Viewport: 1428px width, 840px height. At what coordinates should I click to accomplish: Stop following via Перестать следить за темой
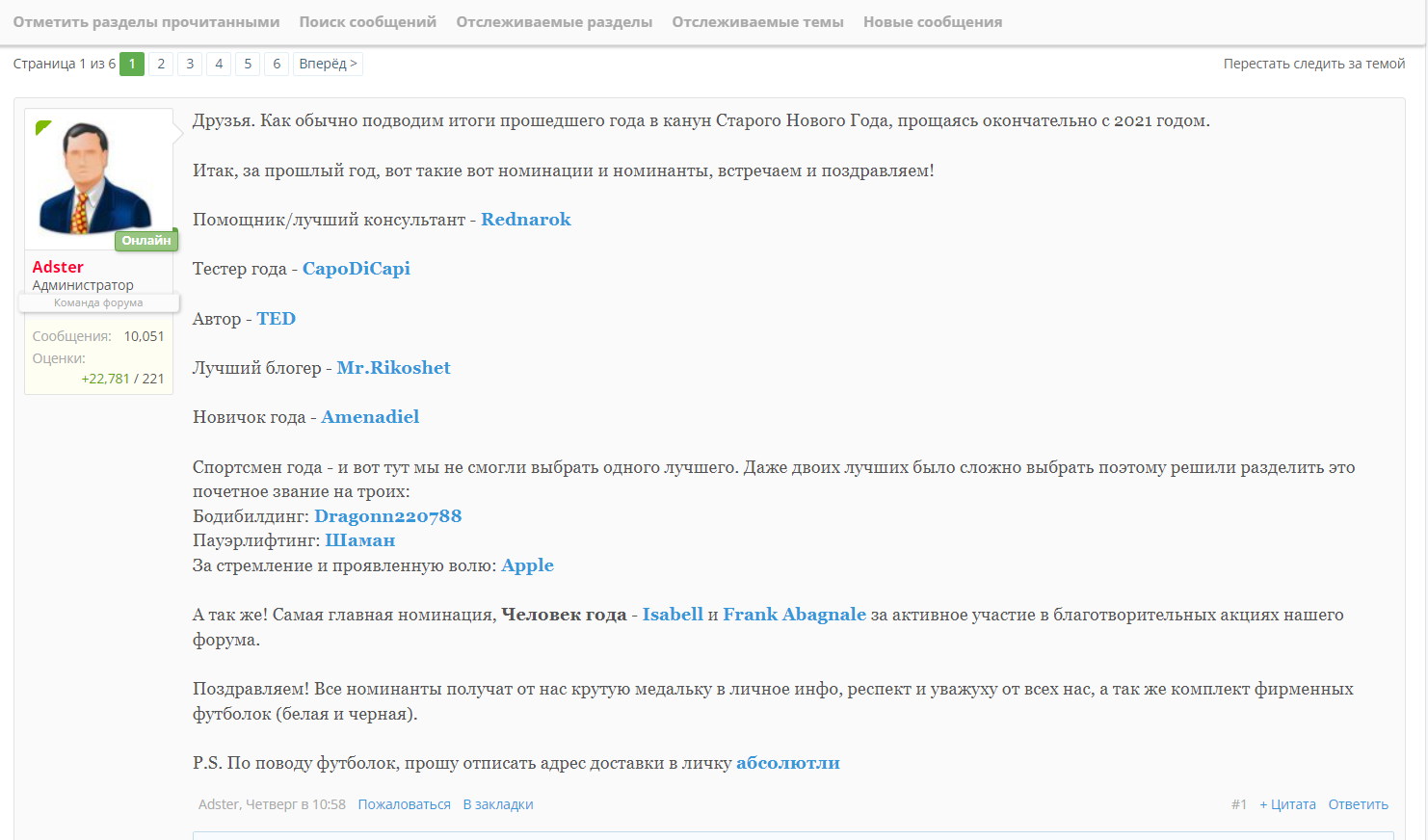click(x=1314, y=64)
